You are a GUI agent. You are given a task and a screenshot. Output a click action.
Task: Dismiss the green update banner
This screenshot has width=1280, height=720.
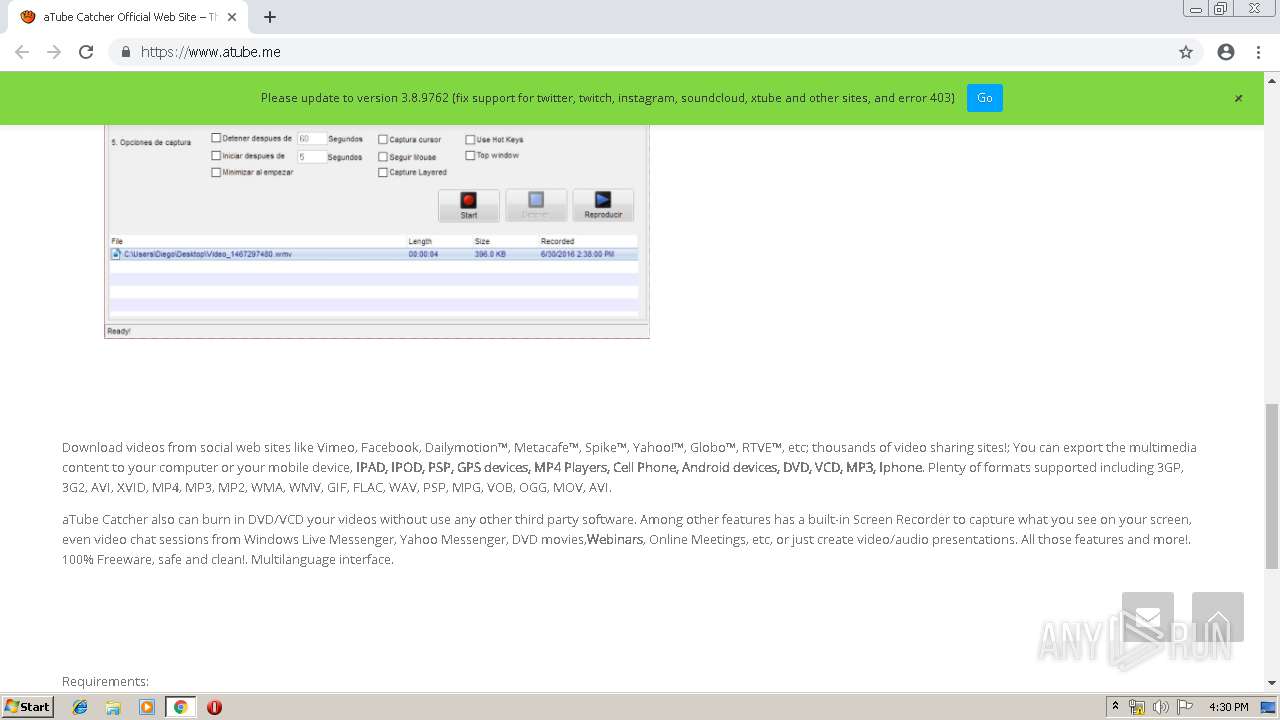pos(1238,98)
